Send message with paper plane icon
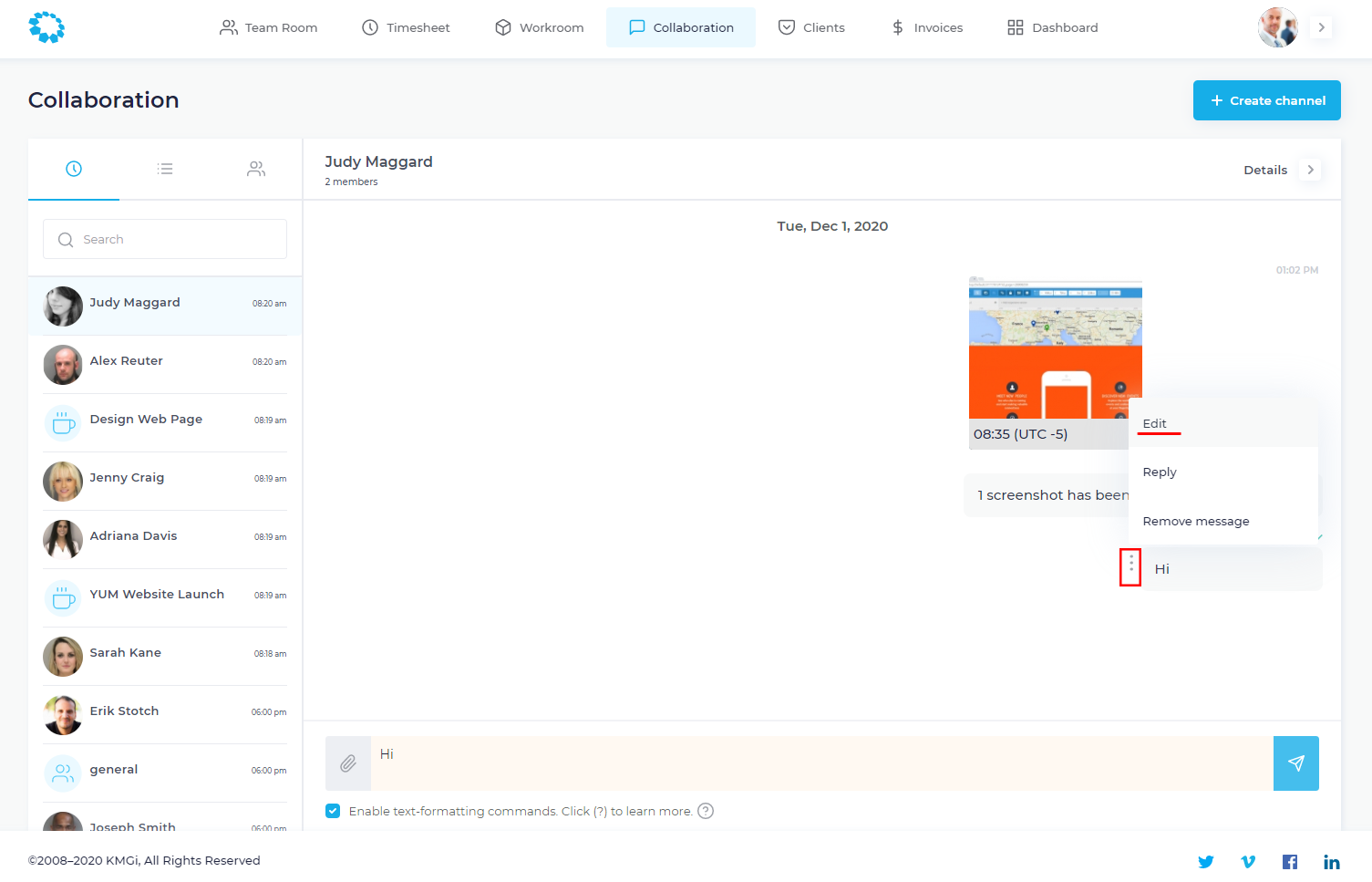The height and width of the screenshot is (882, 1372). click(x=1295, y=763)
